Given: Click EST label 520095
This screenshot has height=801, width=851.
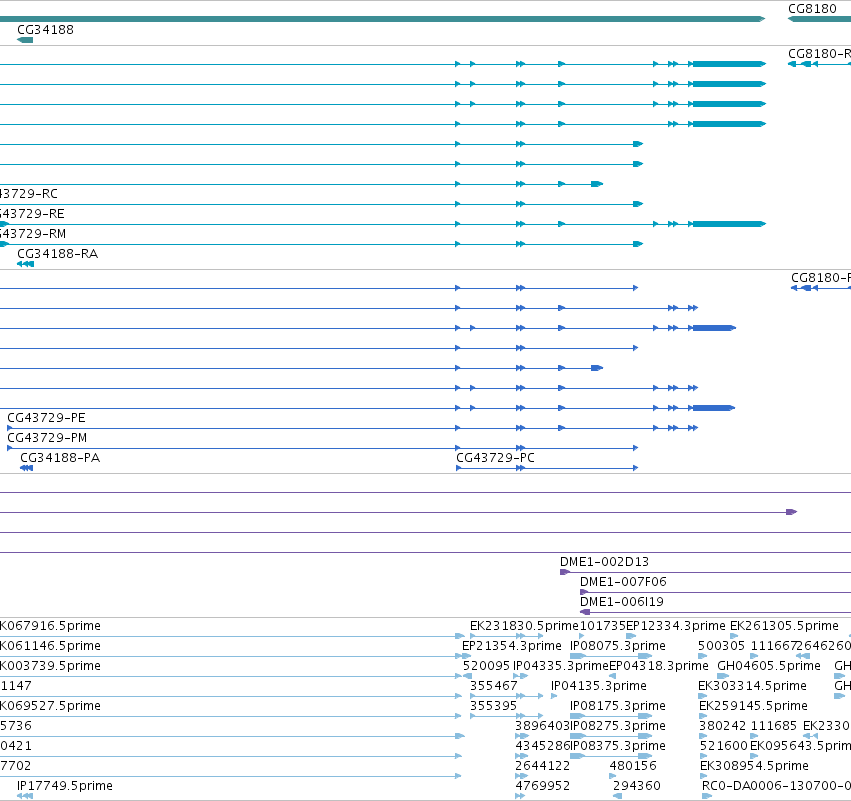Looking at the screenshot, I should pos(486,666).
